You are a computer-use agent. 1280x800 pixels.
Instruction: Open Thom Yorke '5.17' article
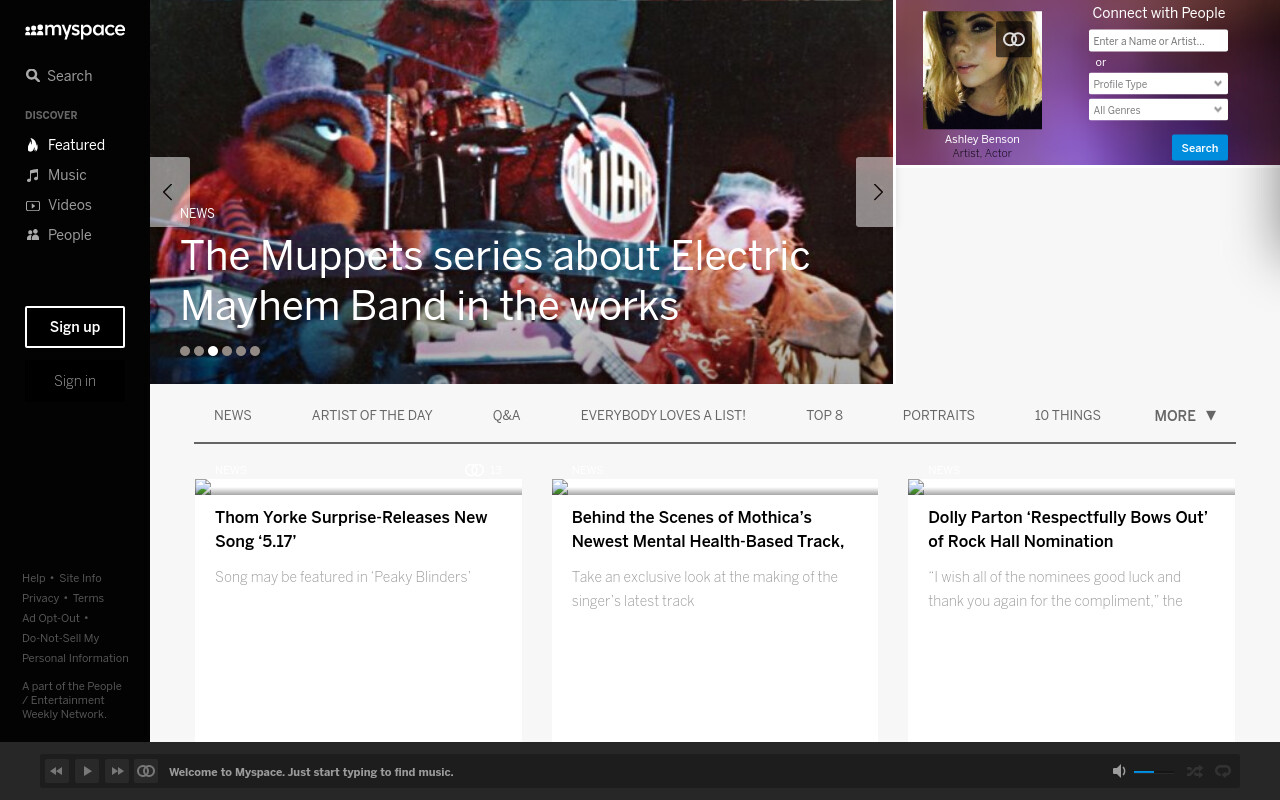351,529
